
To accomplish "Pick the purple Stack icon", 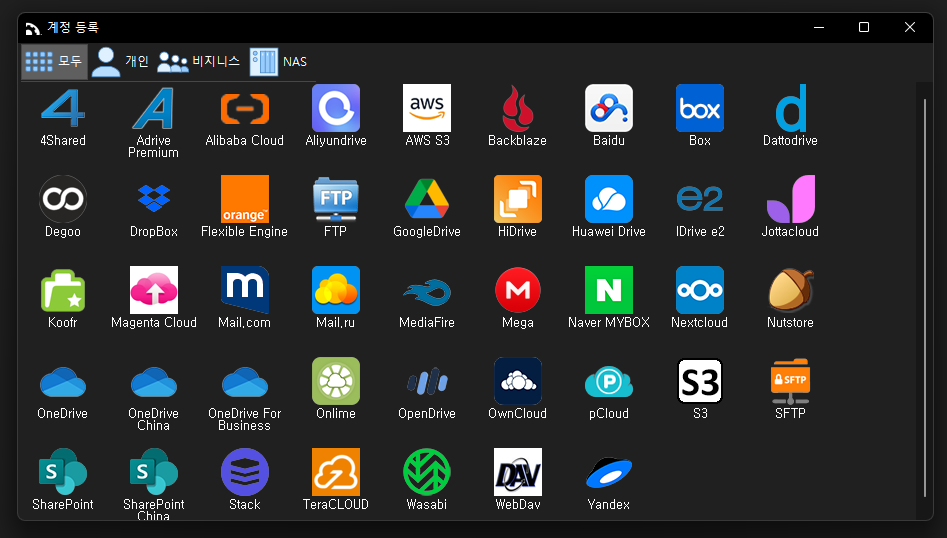I will pyautogui.click(x=245, y=472).
